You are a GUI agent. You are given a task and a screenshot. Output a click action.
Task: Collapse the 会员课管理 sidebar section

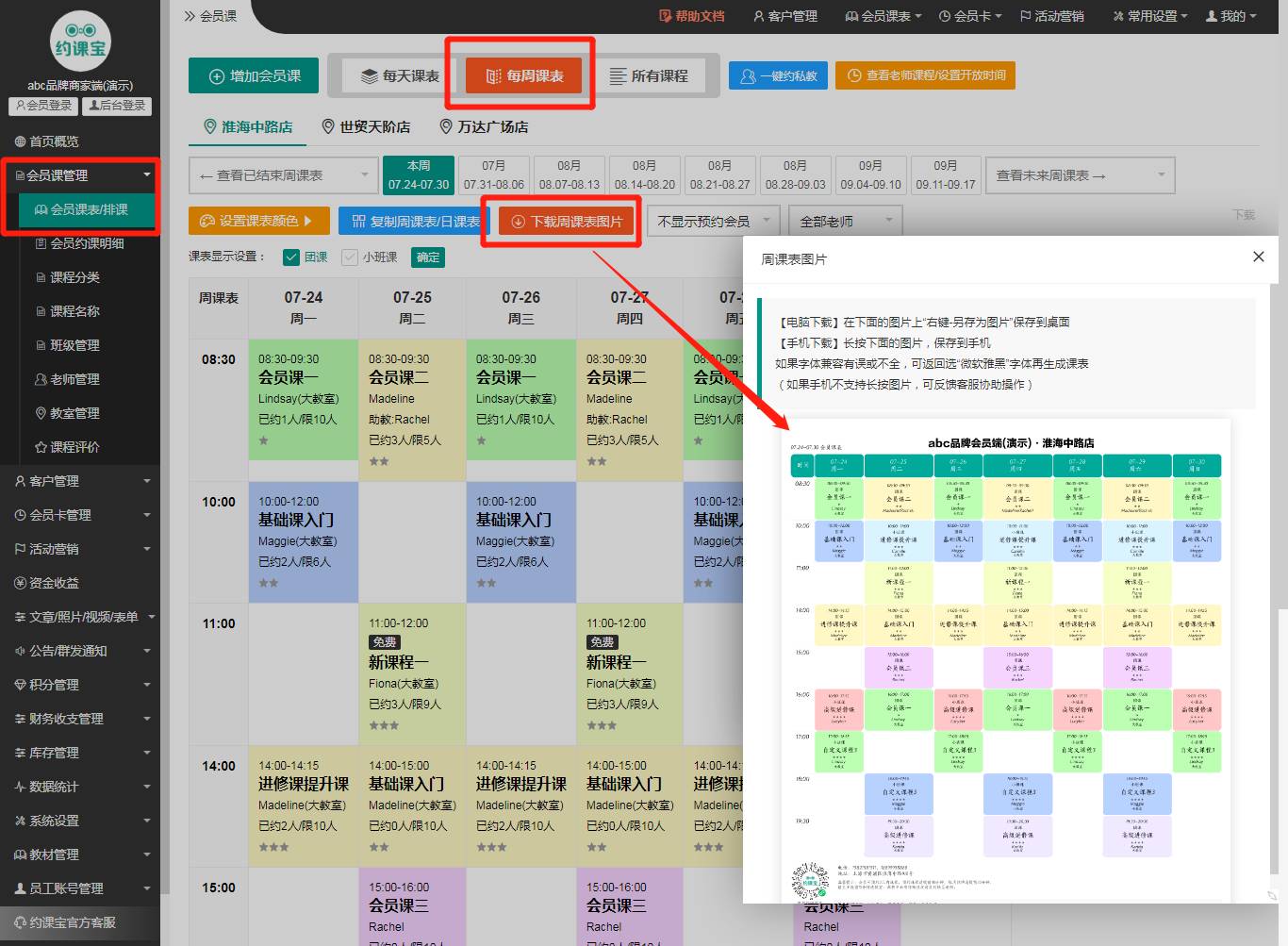(80, 175)
